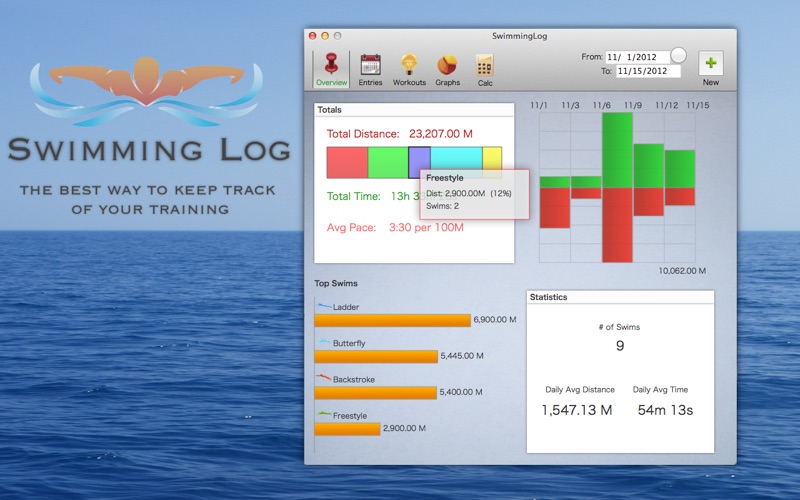Click the Totals panel header
The image size is (800, 500).
coord(414,110)
